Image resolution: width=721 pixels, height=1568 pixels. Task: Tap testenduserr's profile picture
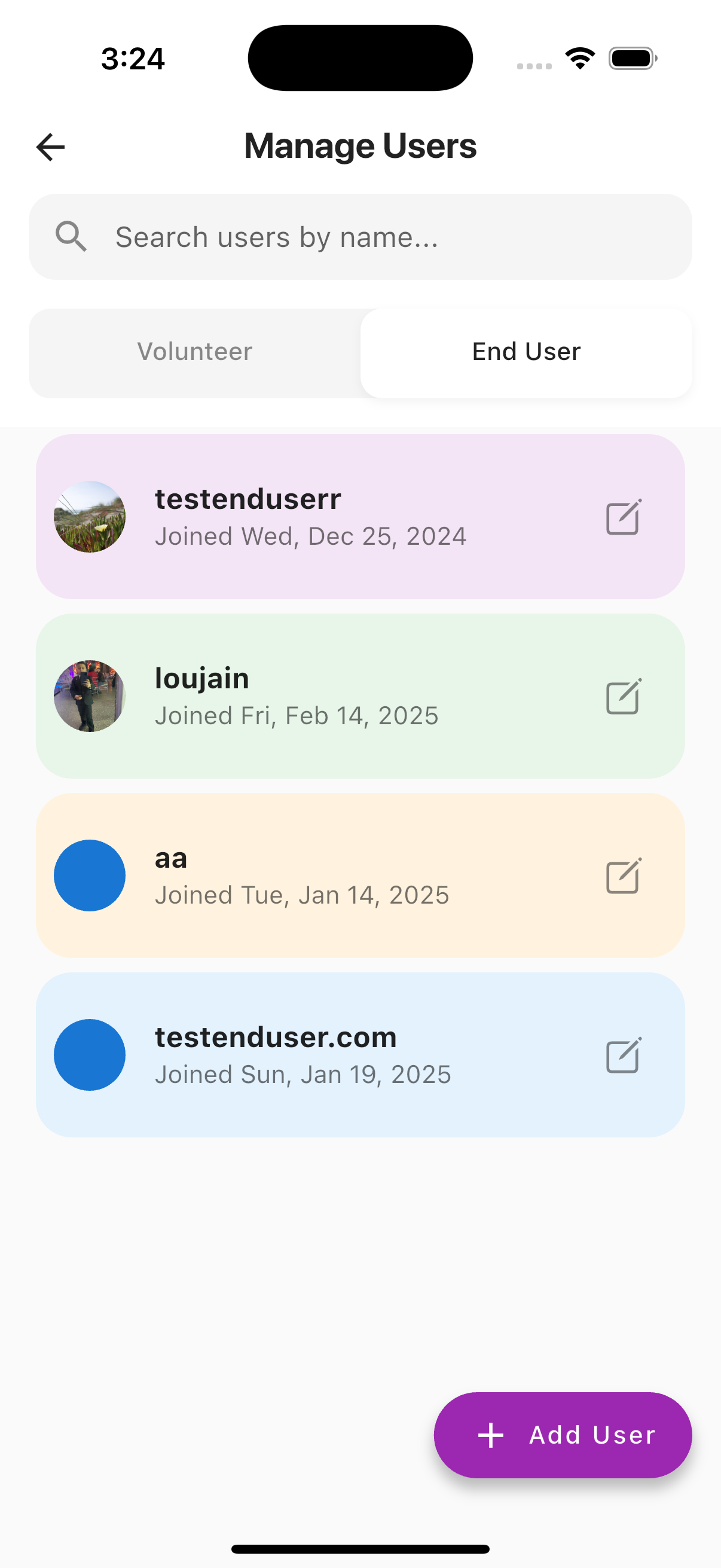(x=90, y=517)
